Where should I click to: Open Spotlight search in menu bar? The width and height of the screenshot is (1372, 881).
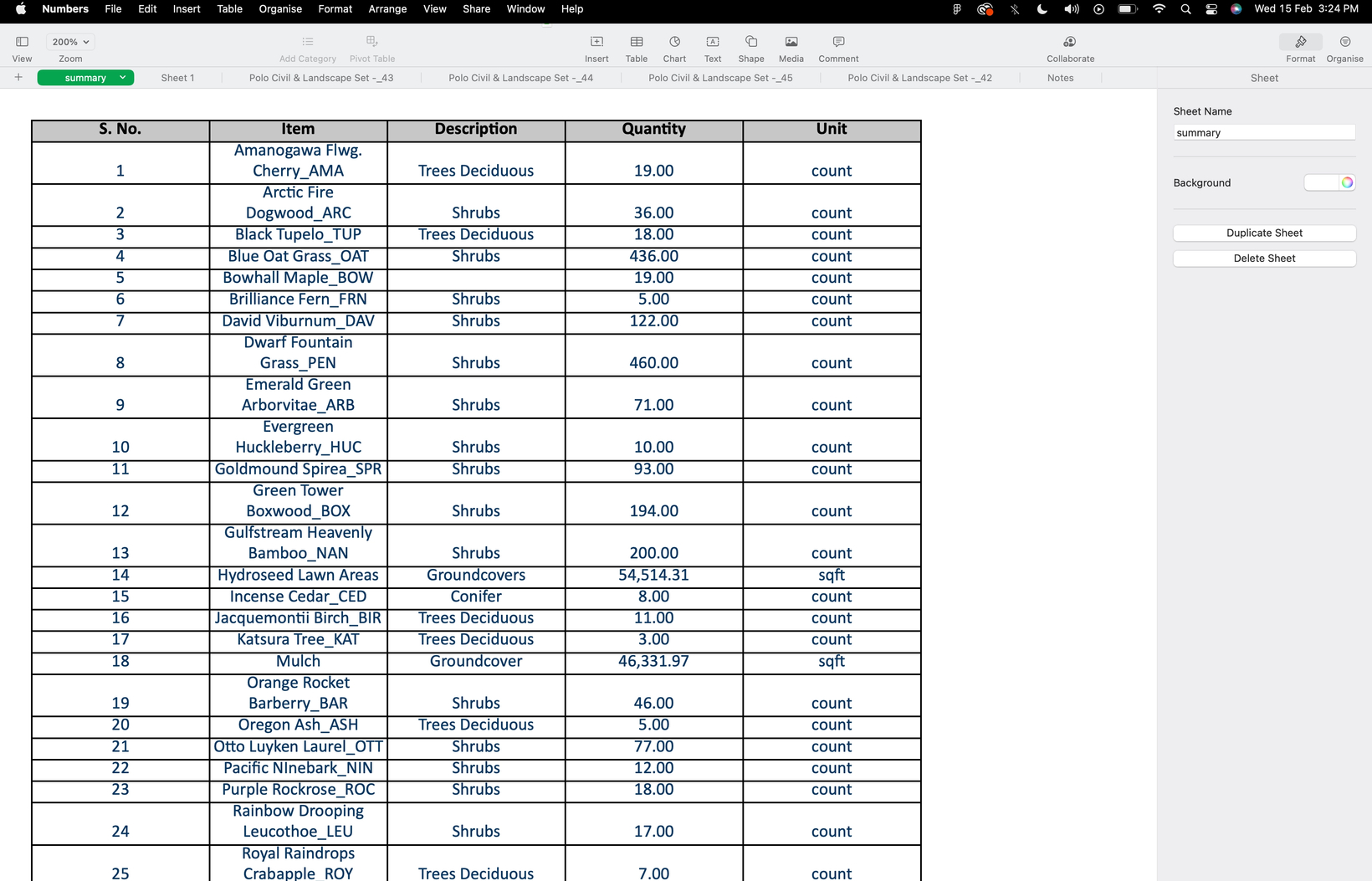pyautogui.click(x=1185, y=9)
